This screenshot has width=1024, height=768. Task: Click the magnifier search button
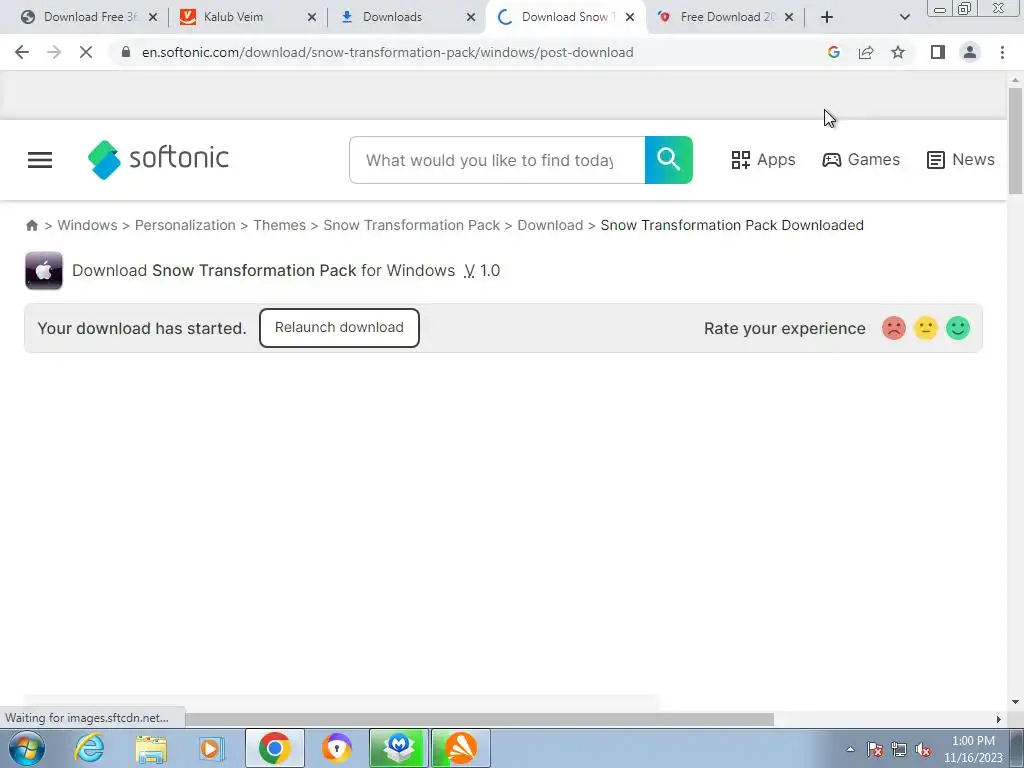click(669, 160)
